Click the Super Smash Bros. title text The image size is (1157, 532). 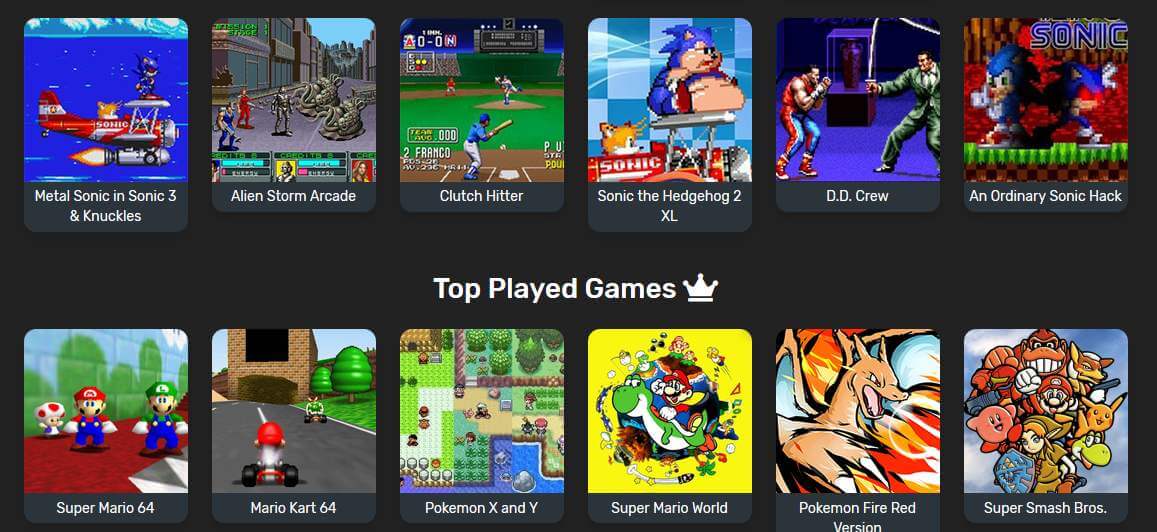(1046, 508)
